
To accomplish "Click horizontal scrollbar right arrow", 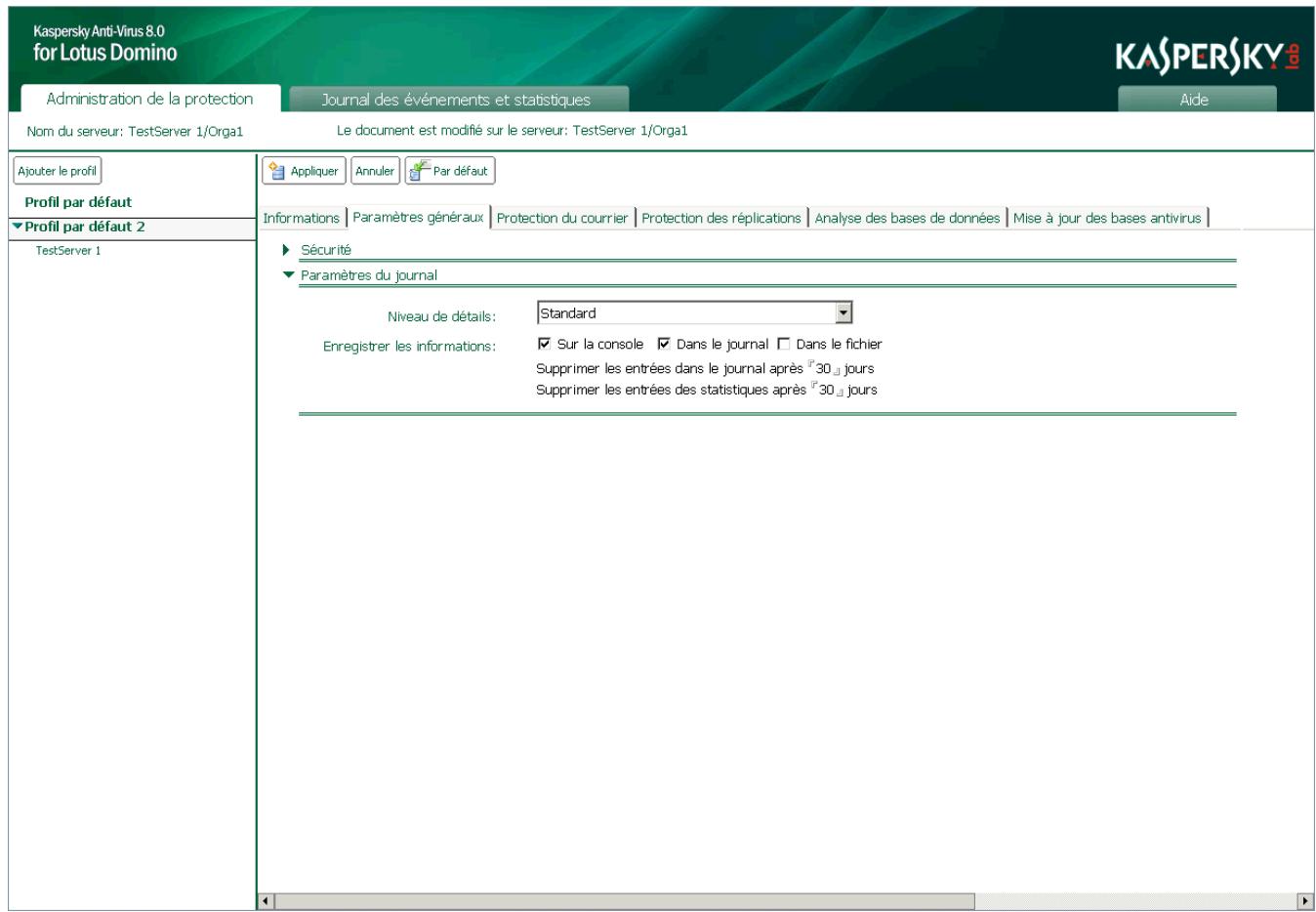I will pos(1304,901).
